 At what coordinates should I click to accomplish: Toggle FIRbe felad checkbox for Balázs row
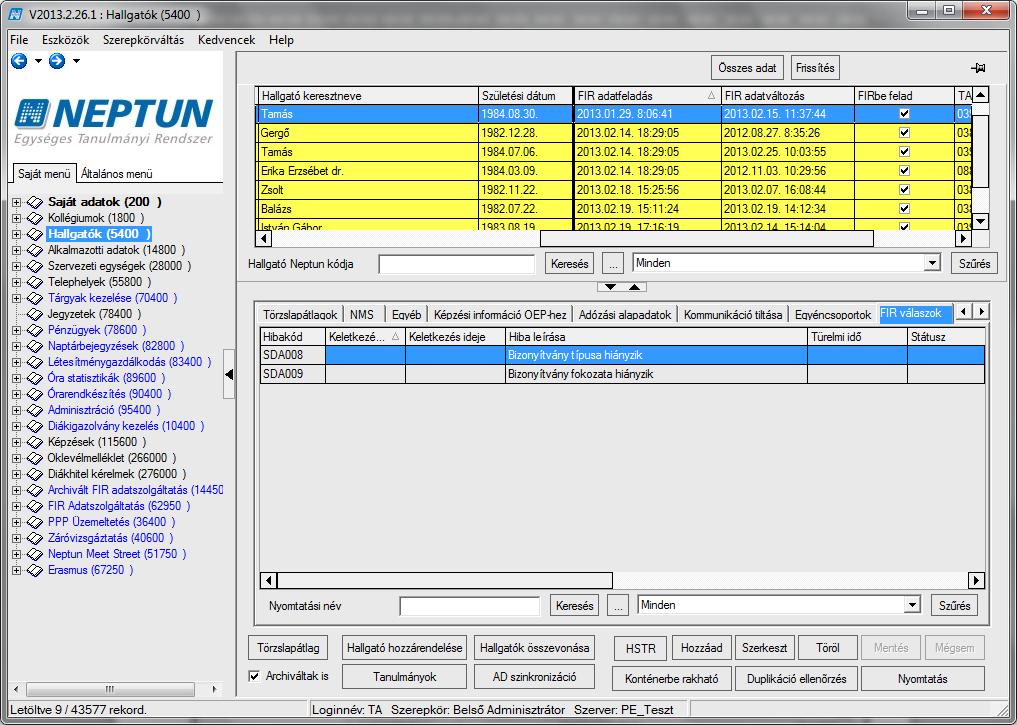pyautogui.click(x=904, y=209)
